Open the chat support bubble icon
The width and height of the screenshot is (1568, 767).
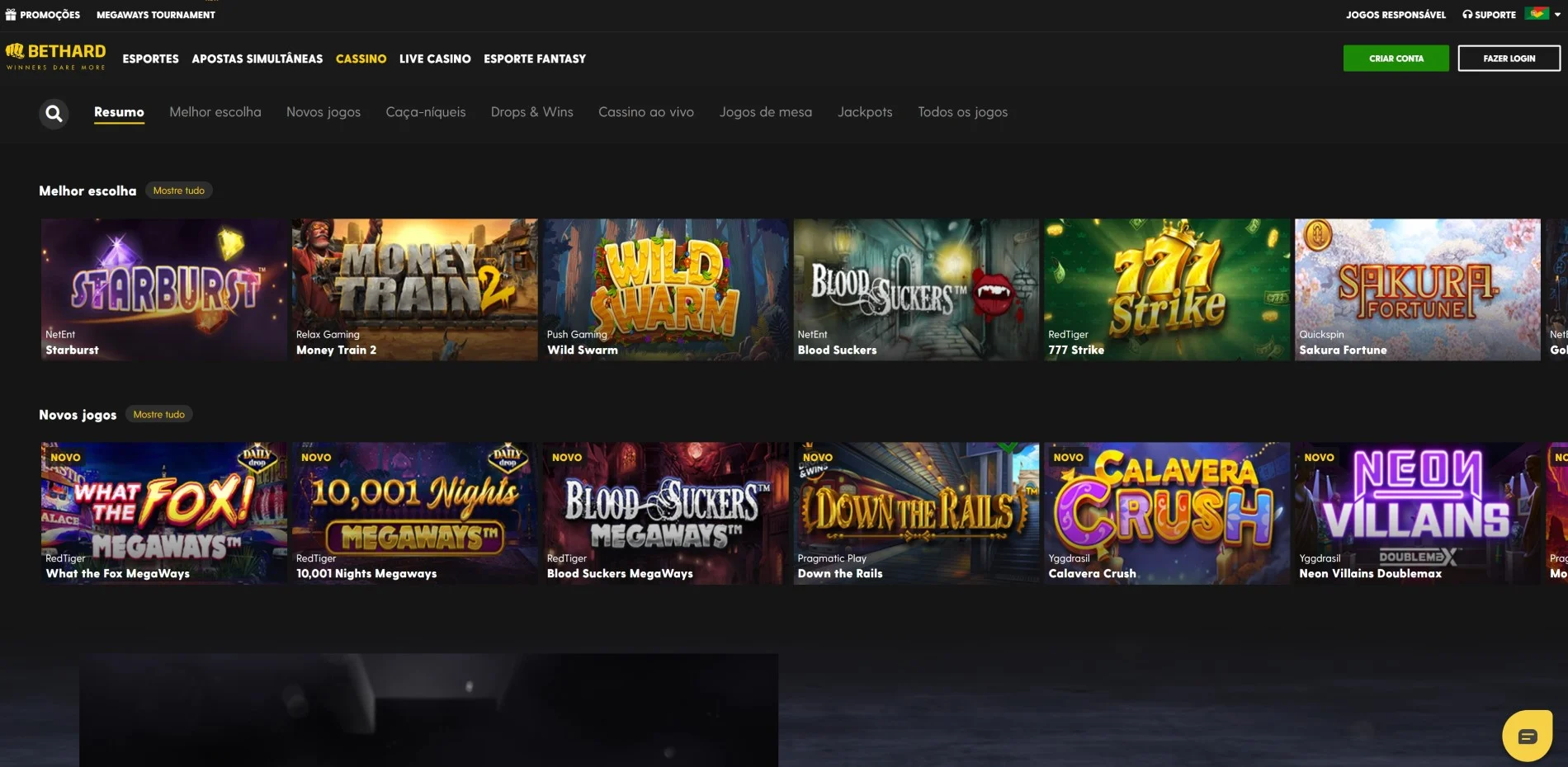click(x=1527, y=736)
